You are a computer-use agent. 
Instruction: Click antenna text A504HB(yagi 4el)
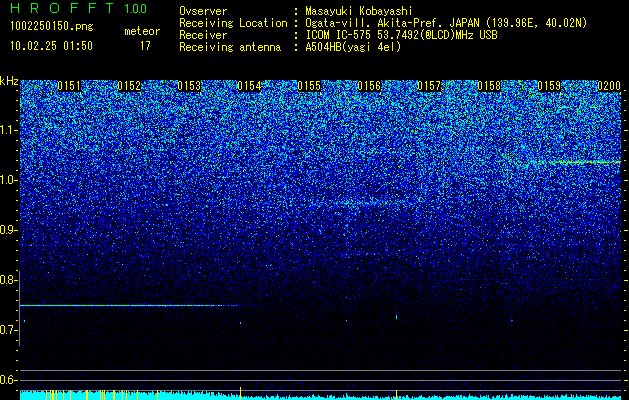(x=353, y=47)
